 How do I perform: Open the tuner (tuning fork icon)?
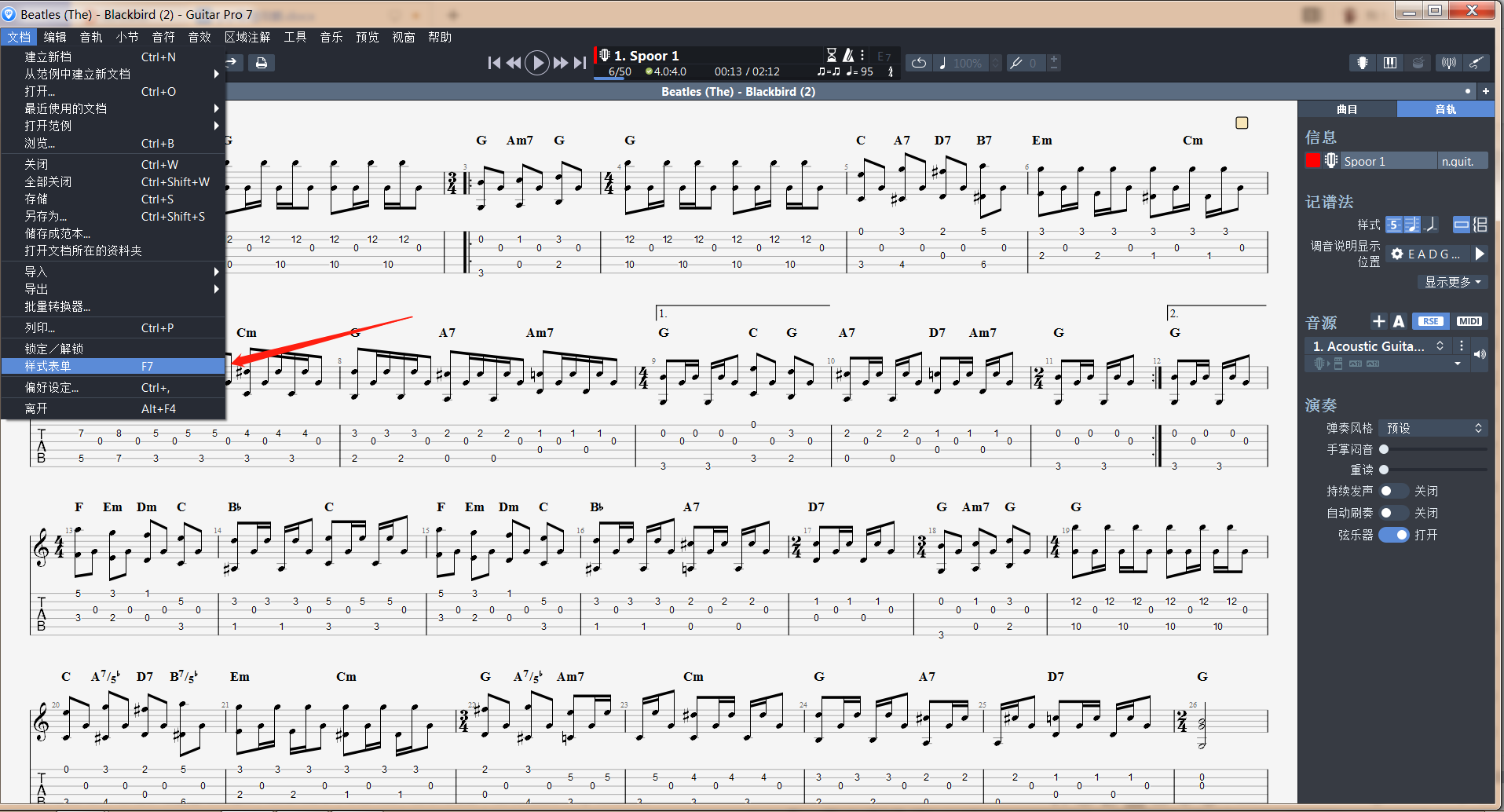pos(1448,63)
